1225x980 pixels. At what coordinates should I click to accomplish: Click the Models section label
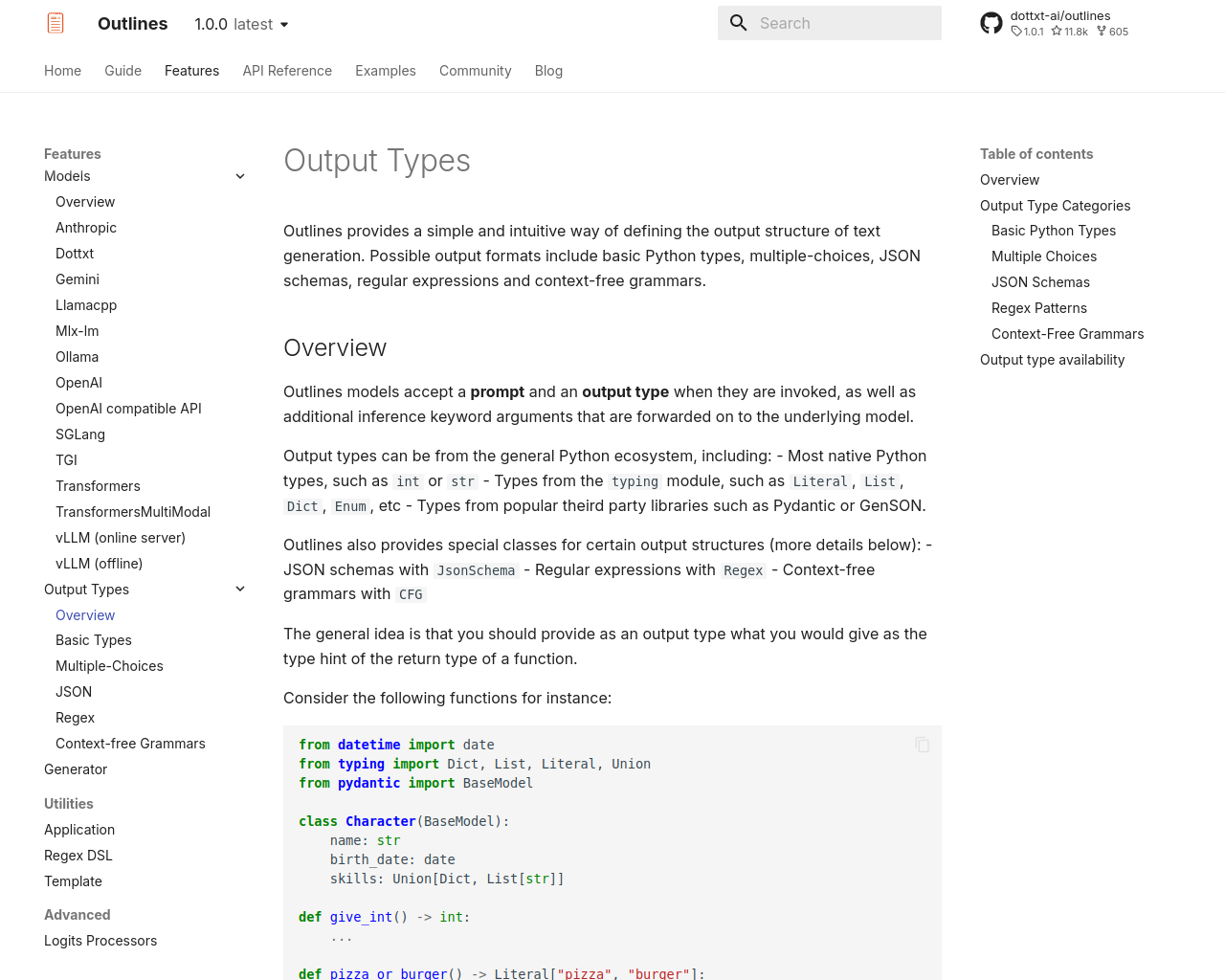[67, 176]
